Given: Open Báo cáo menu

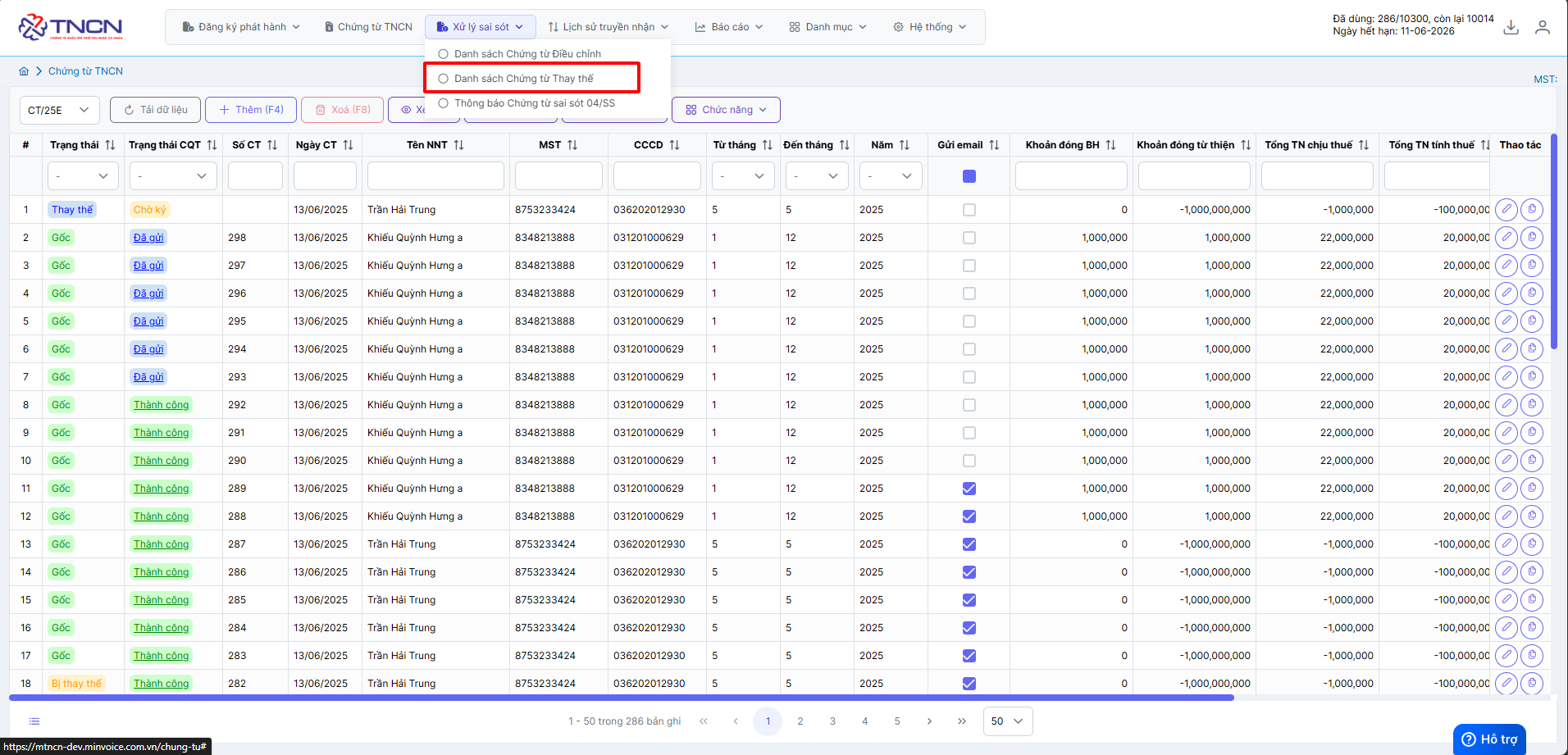Looking at the screenshot, I should pyautogui.click(x=728, y=27).
